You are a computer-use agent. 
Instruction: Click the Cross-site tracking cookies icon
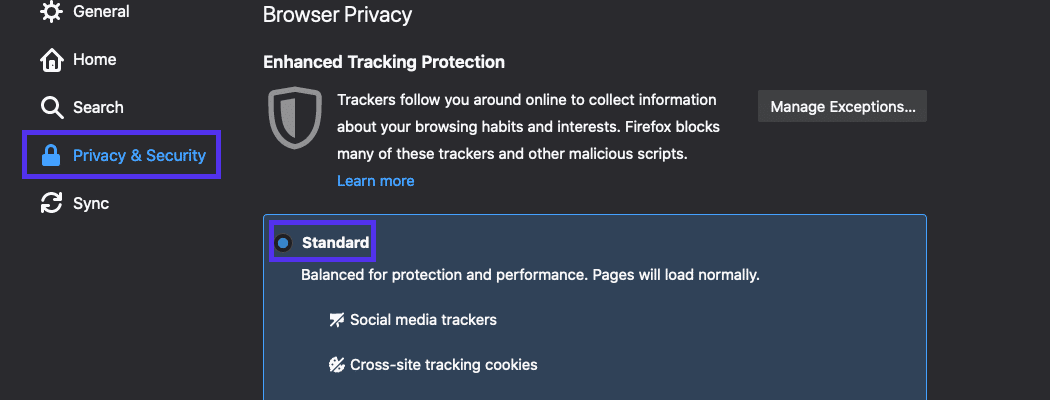tap(337, 365)
